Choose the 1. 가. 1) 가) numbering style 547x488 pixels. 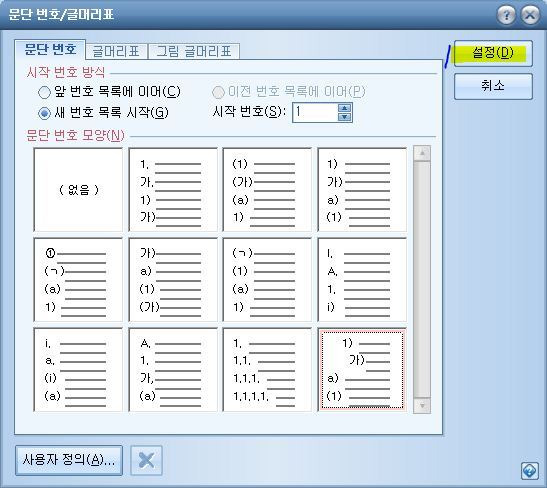pyautogui.click(x=173, y=190)
